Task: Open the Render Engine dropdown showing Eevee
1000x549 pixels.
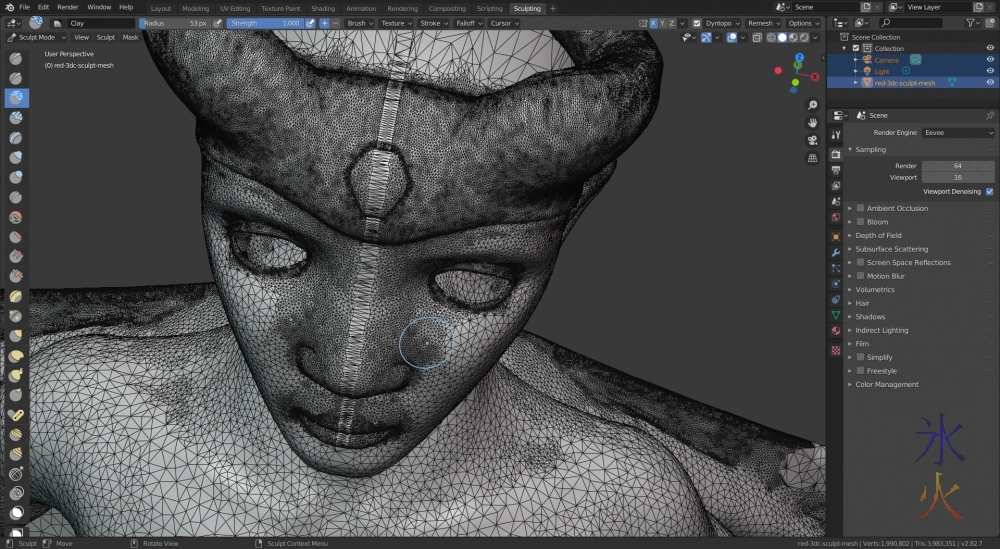Action: (x=957, y=132)
